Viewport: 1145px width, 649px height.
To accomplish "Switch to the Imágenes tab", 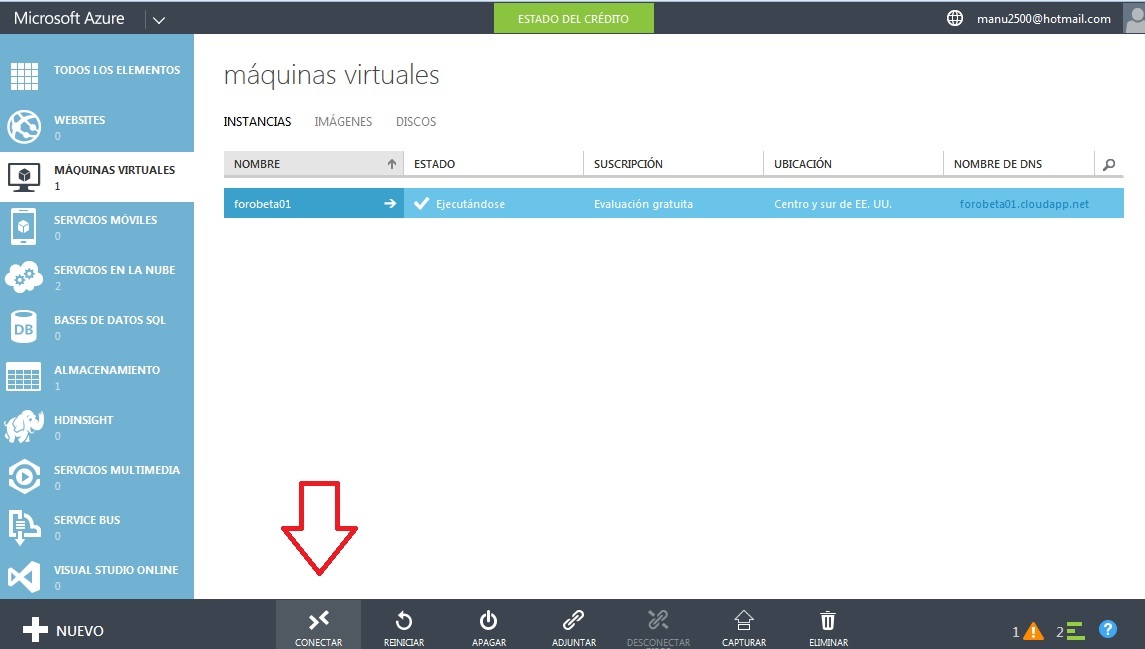I will pos(343,121).
